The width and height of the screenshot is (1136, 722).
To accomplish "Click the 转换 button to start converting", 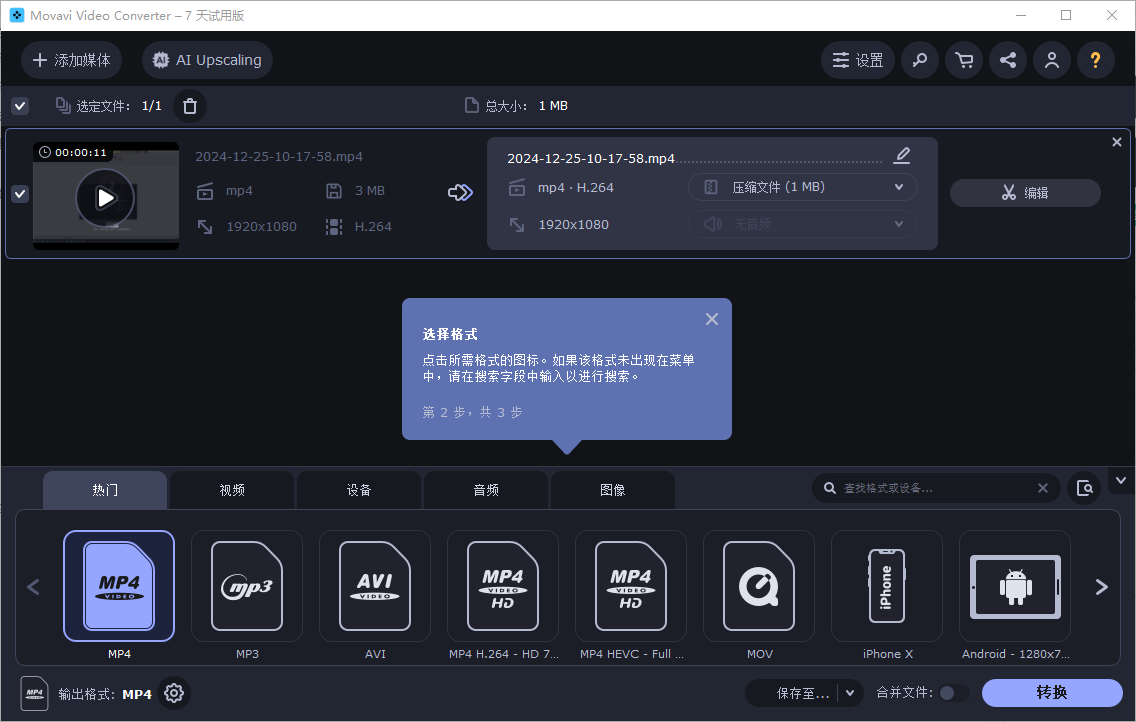I will click(1052, 692).
